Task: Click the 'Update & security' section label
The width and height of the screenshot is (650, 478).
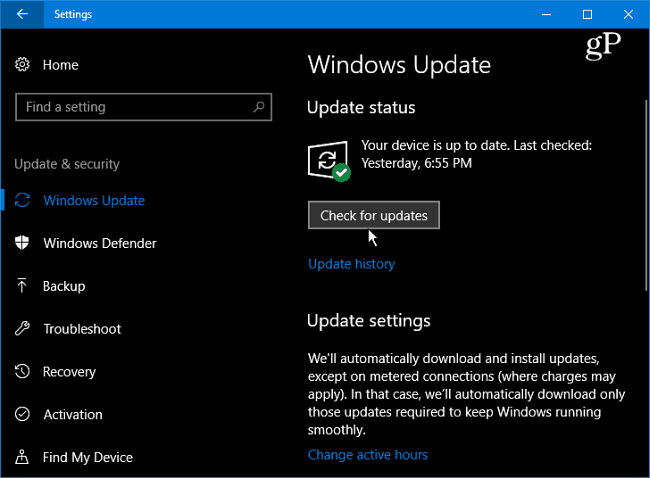Action: coord(67,164)
